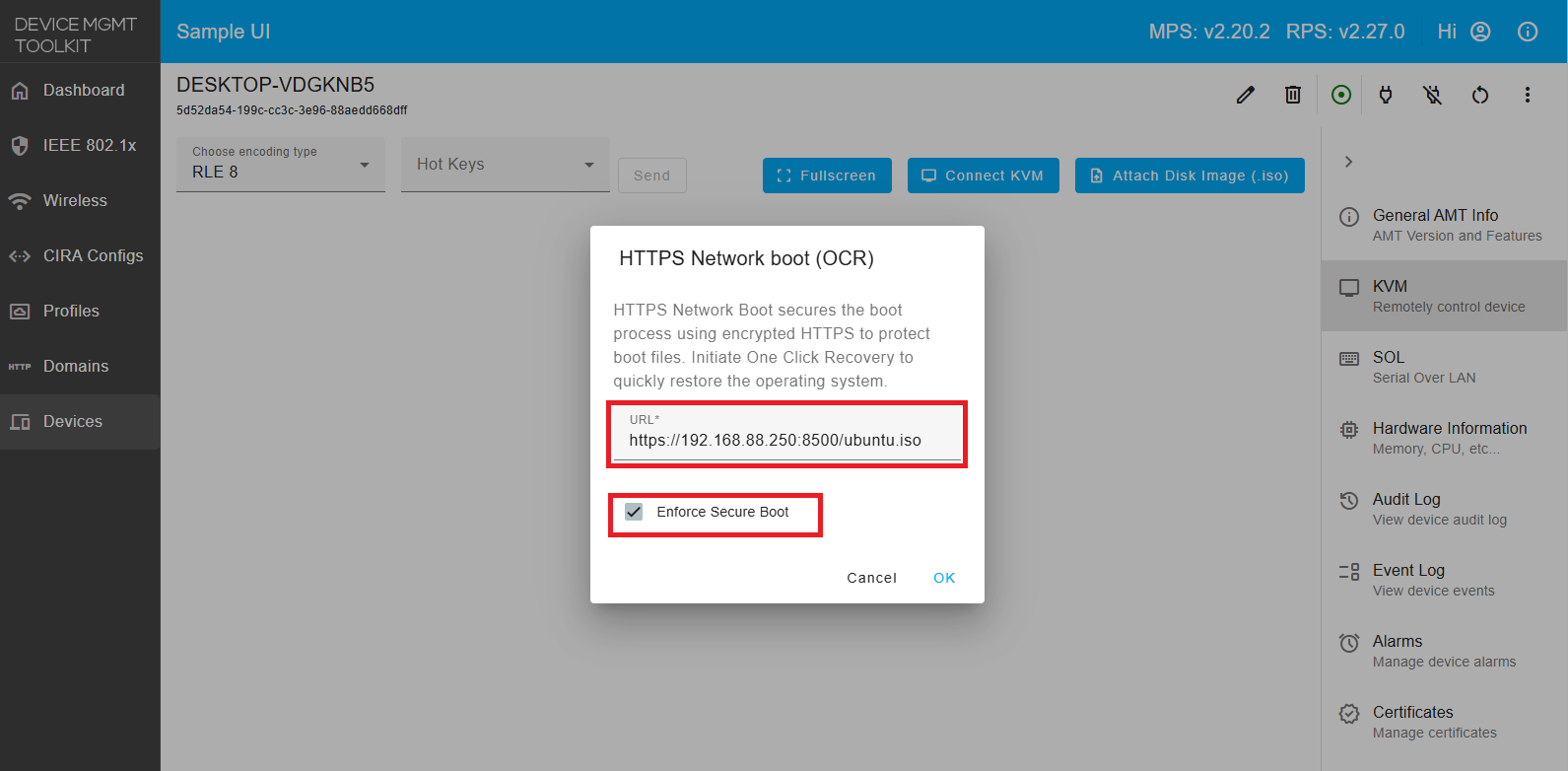Click the device GUID text
The image size is (1568, 771).
tap(292, 110)
